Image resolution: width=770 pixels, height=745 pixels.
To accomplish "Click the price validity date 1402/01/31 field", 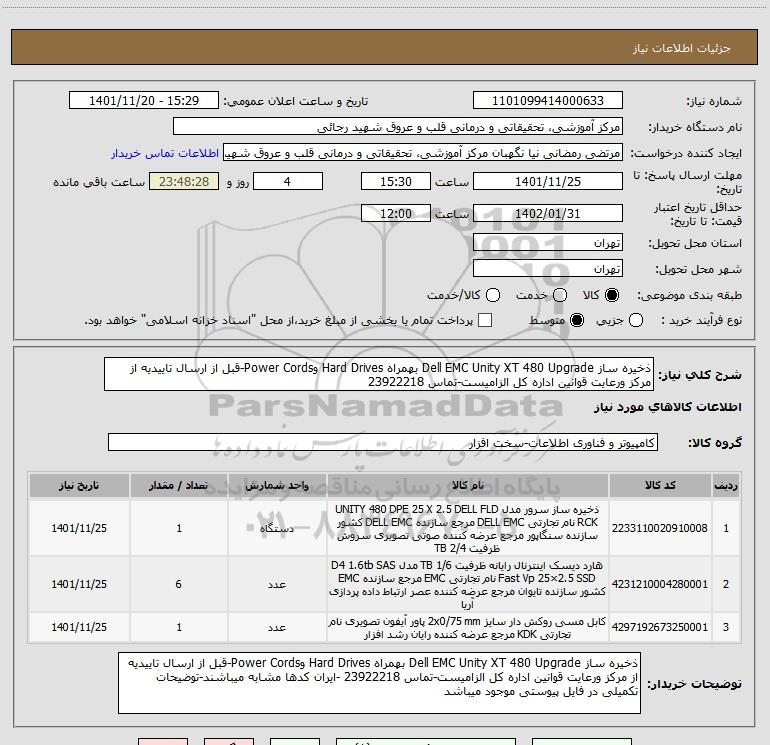I will coord(548,214).
